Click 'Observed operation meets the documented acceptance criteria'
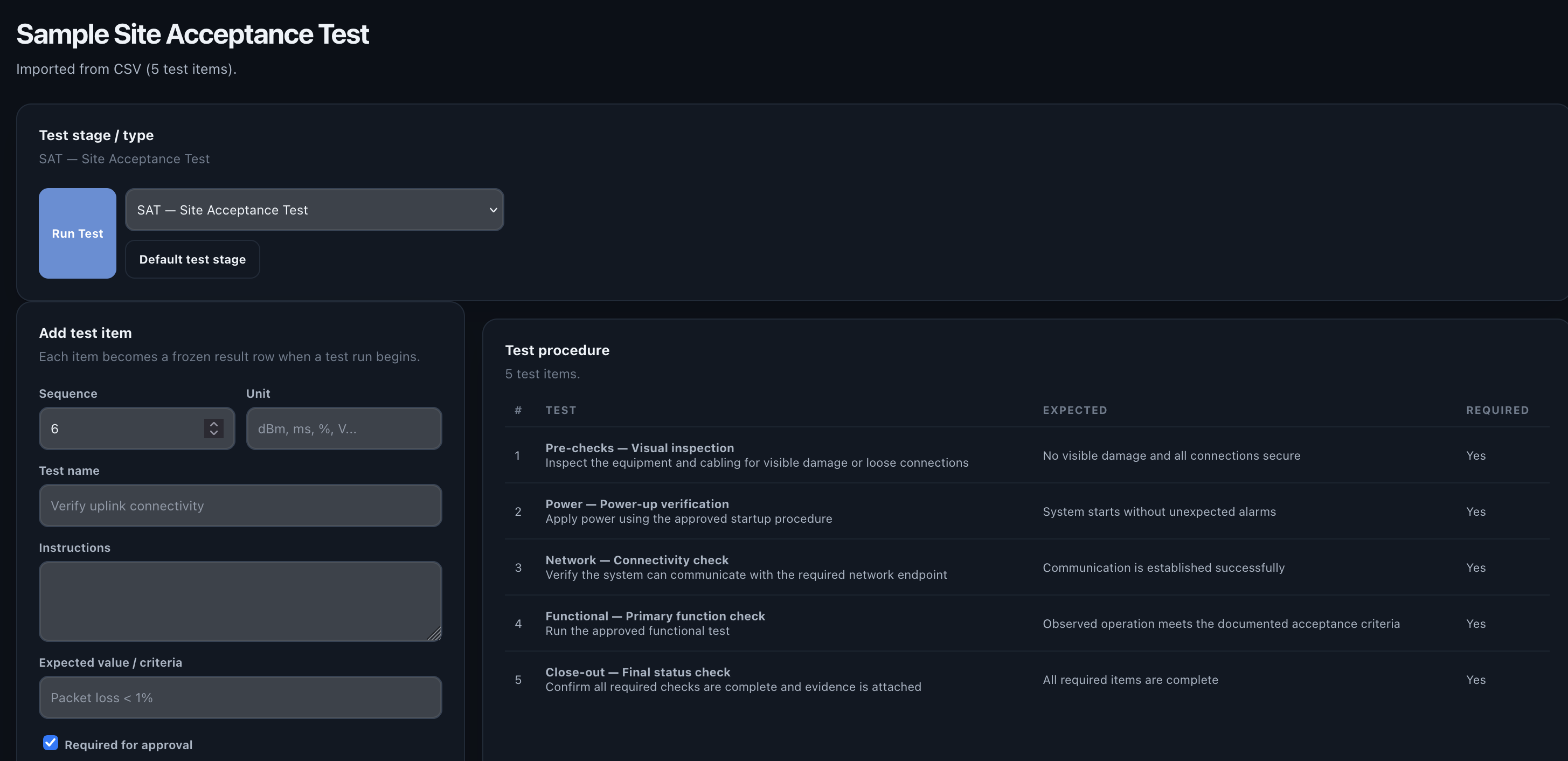The width and height of the screenshot is (1568, 761). [x=1221, y=624]
